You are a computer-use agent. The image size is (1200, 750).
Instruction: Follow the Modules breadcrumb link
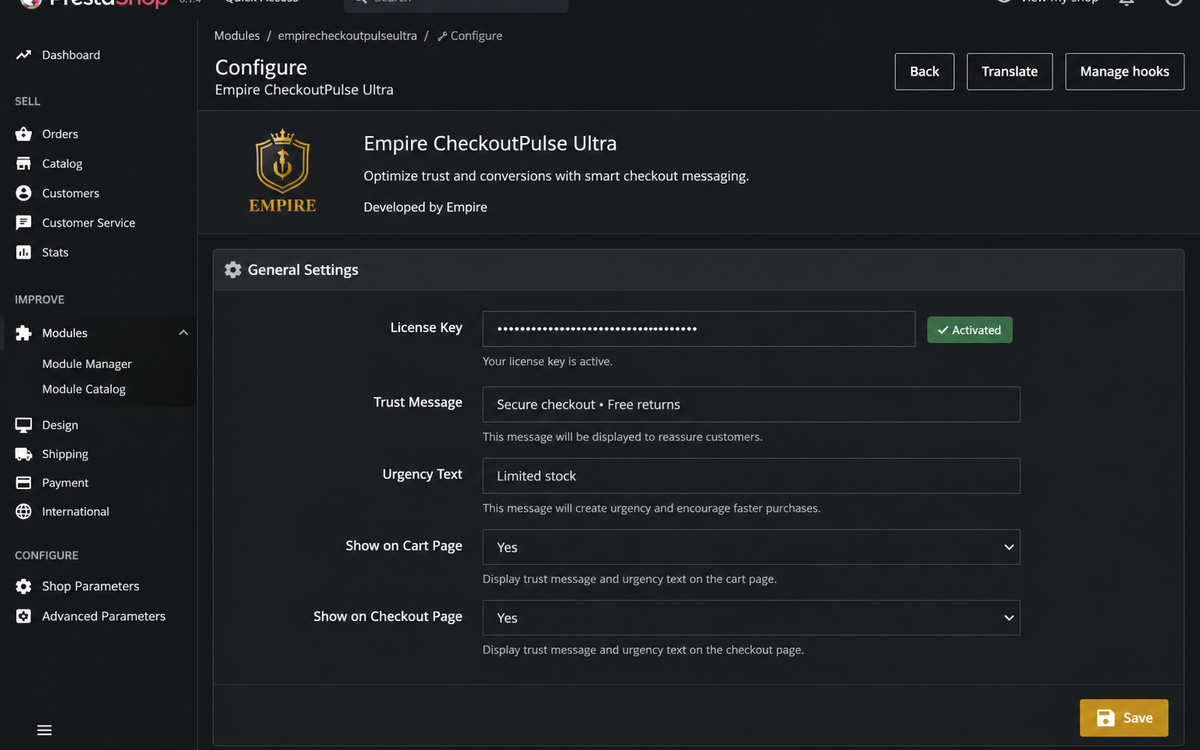(x=237, y=35)
